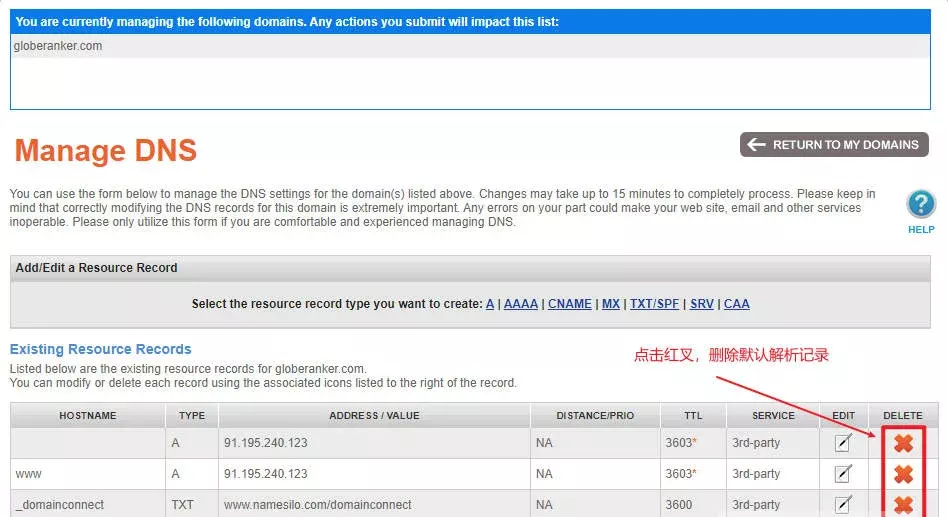
Task: Create a new TXT/SPF record
Action: click(654, 304)
